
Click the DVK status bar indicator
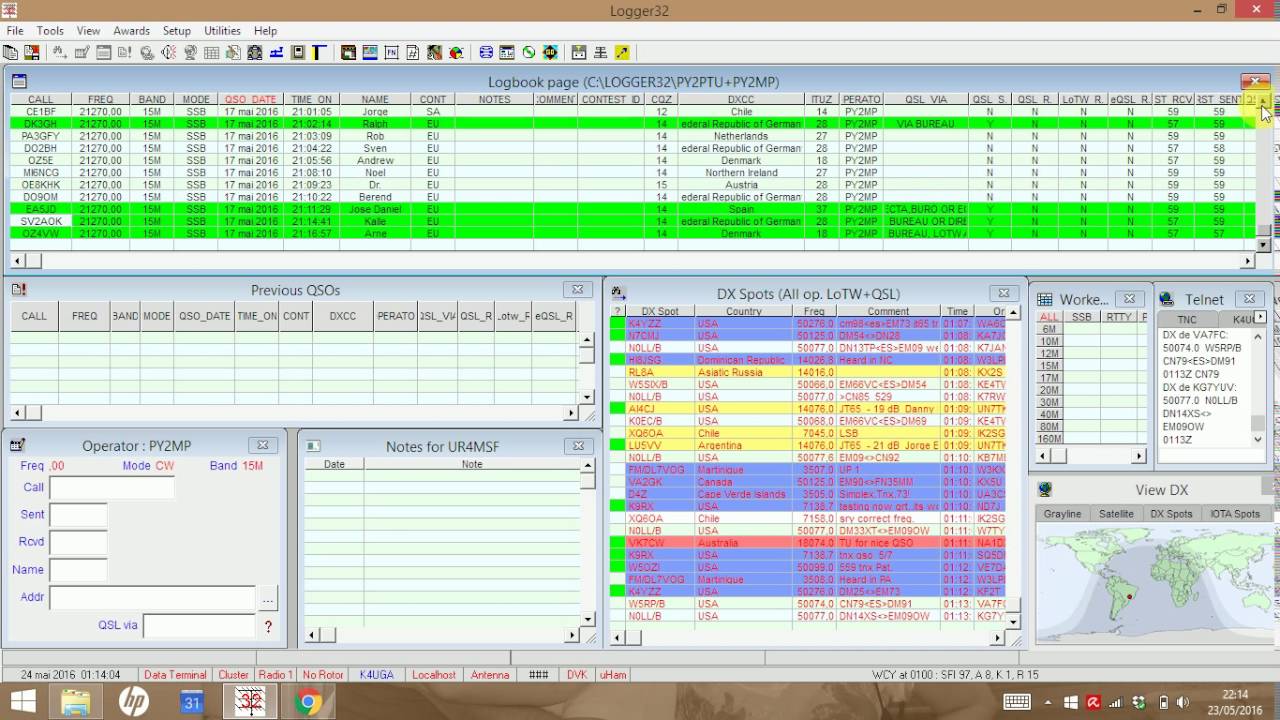pyautogui.click(x=577, y=675)
